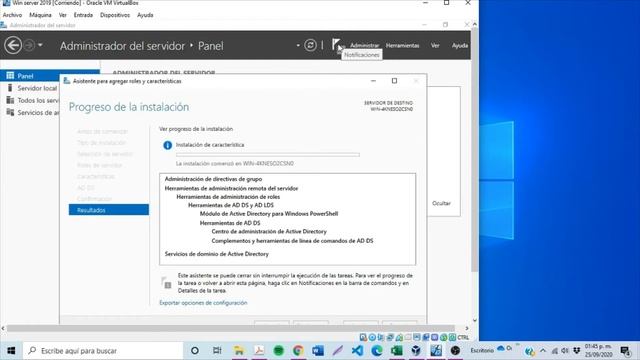Open the purple feather app on taskbar

[x=338, y=351]
